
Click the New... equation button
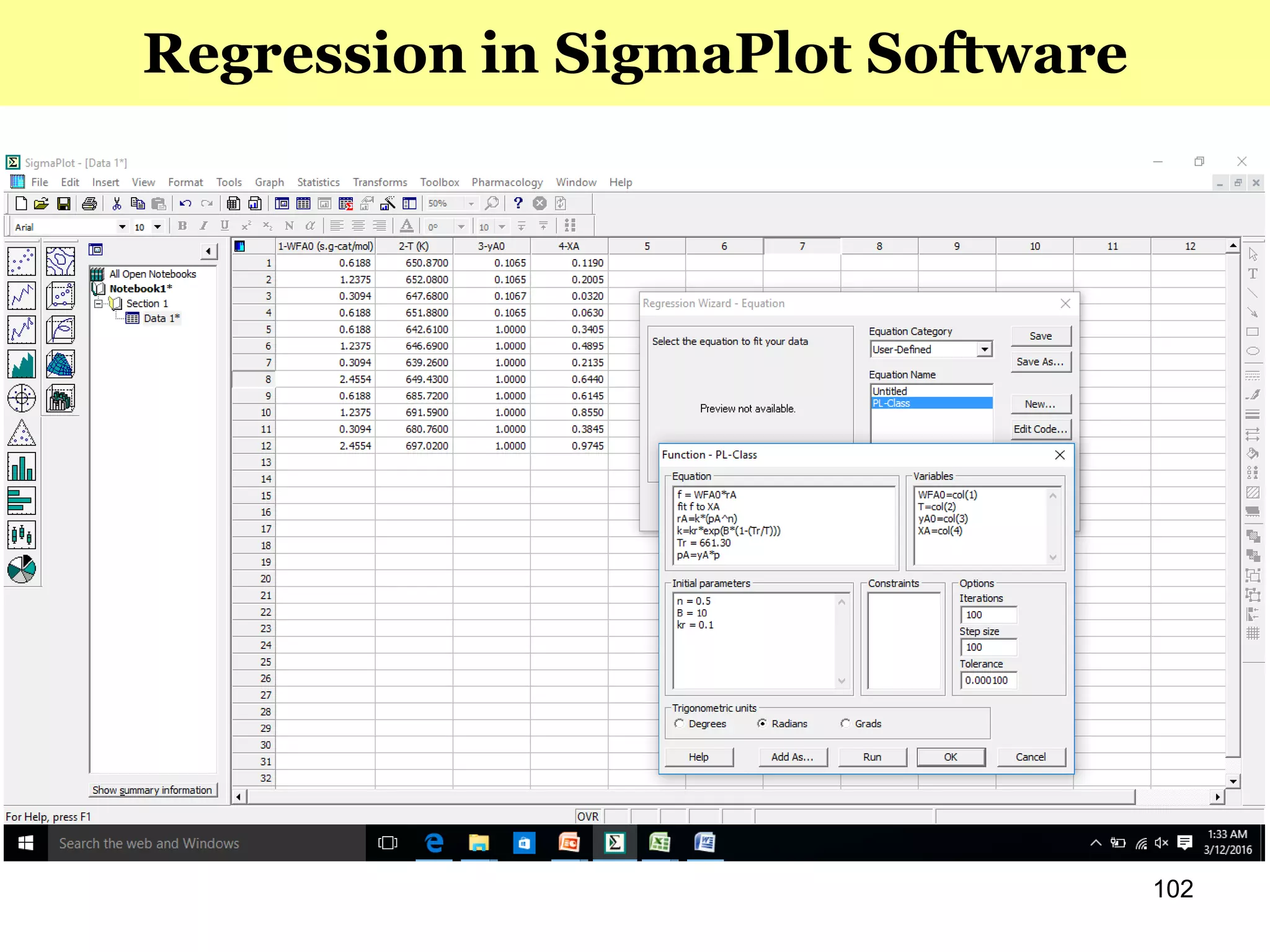pos(1040,404)
